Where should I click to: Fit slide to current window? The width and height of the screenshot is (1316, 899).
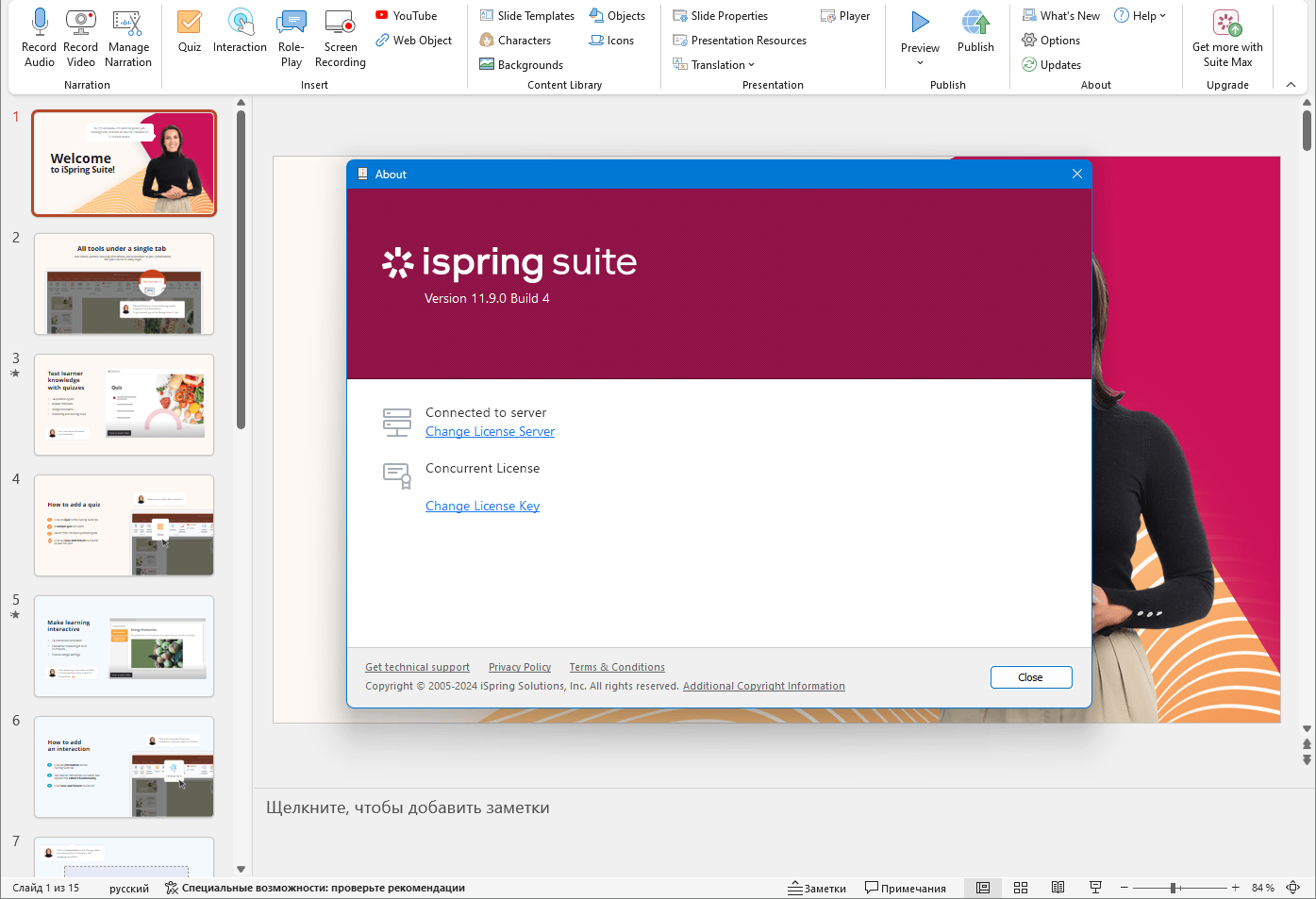[x=1293, y=888]
